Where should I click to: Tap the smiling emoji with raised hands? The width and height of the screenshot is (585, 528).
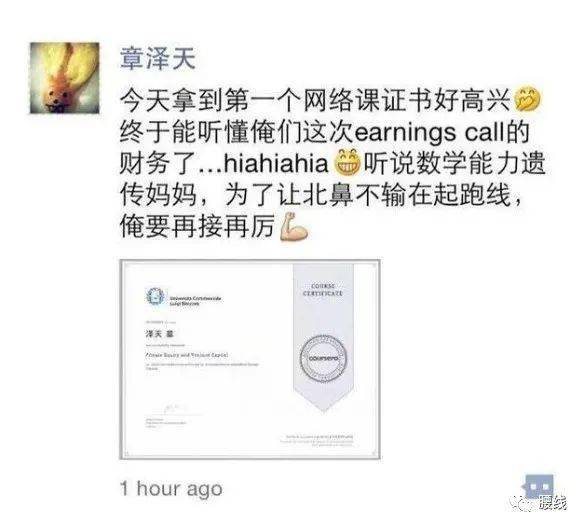(527, 99)
